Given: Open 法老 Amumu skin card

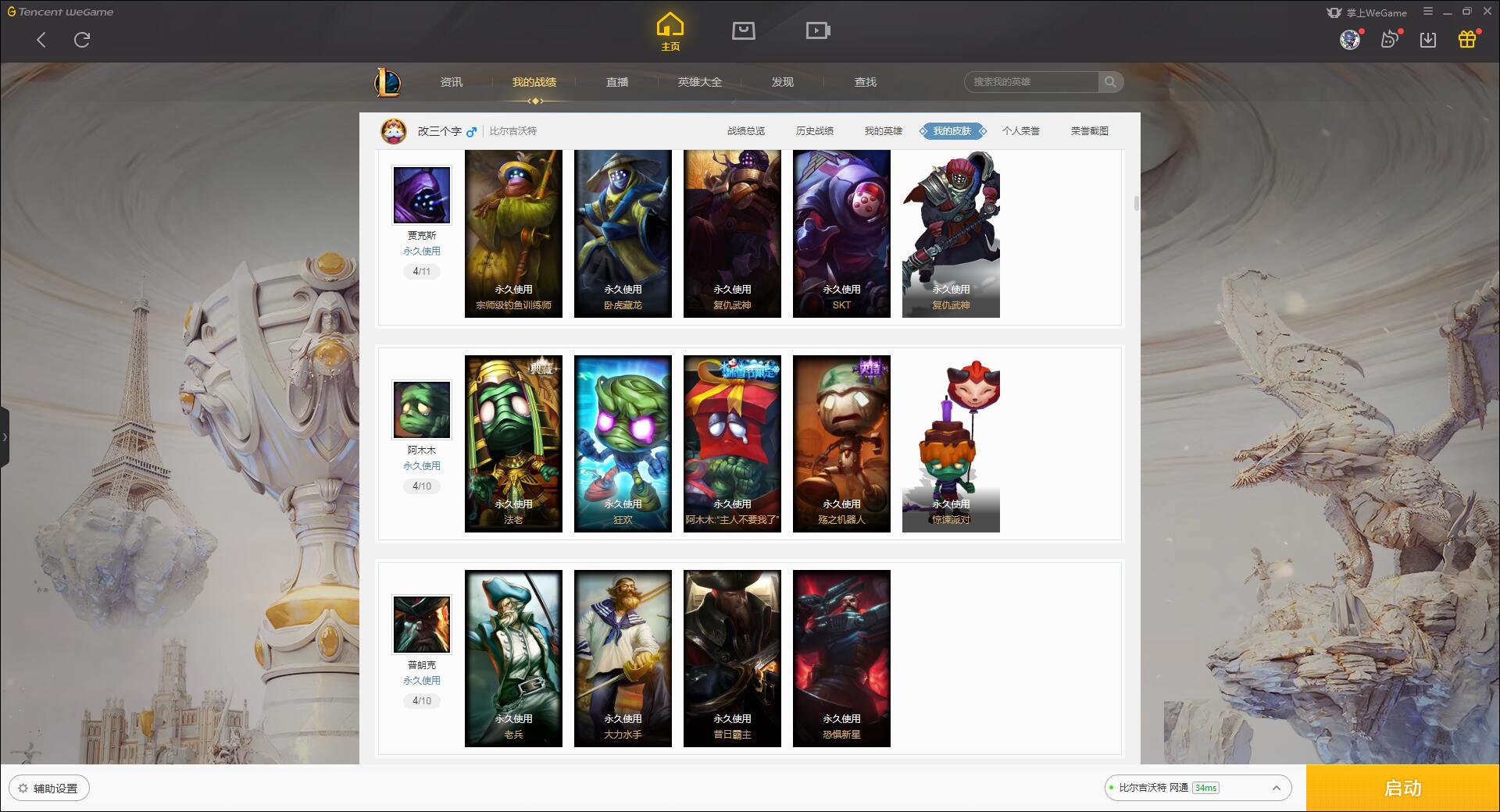Looking at the screenshot, I should tap(513, 443).
